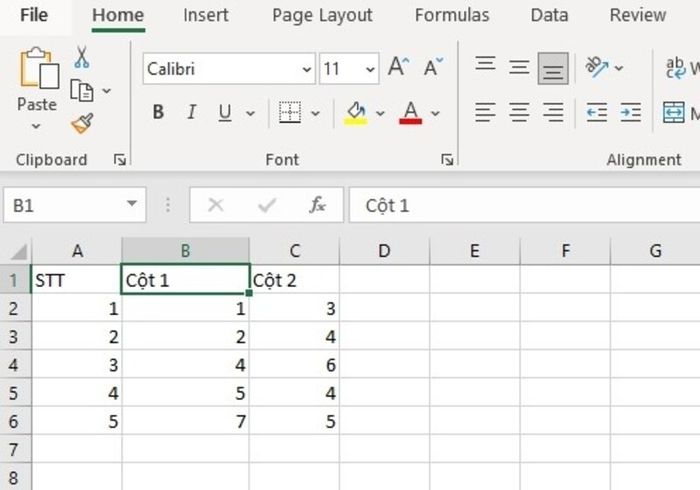
Task: Toggle Bottom Align option
Action: 553,68
